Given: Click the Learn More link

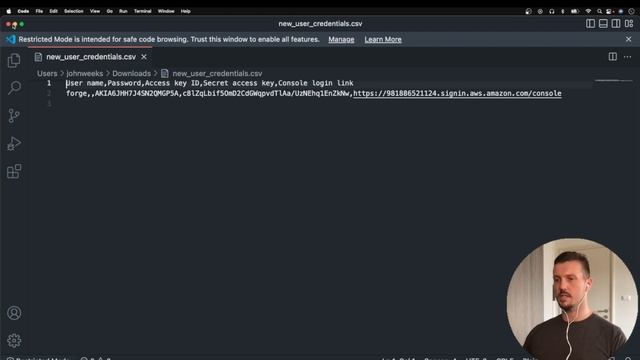Looking at the screenshot, I should [383, 40].
